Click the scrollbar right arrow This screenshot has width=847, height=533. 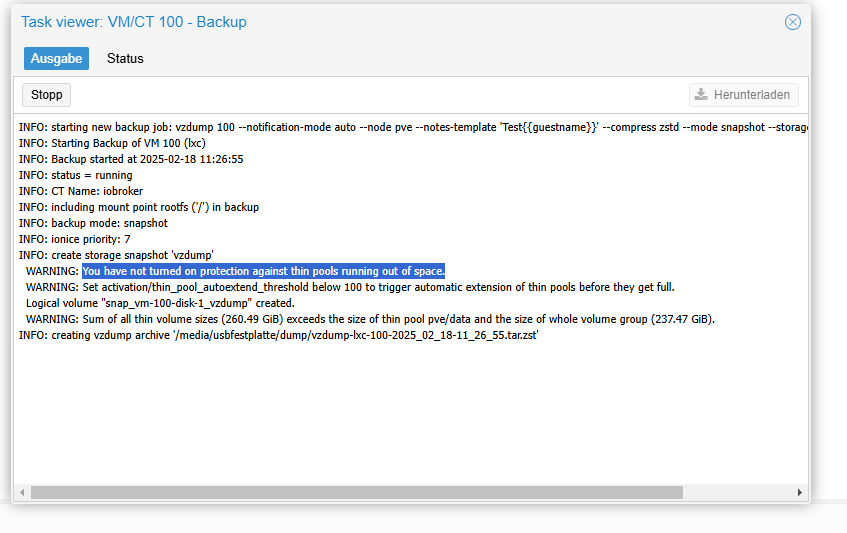click(799, 492)
